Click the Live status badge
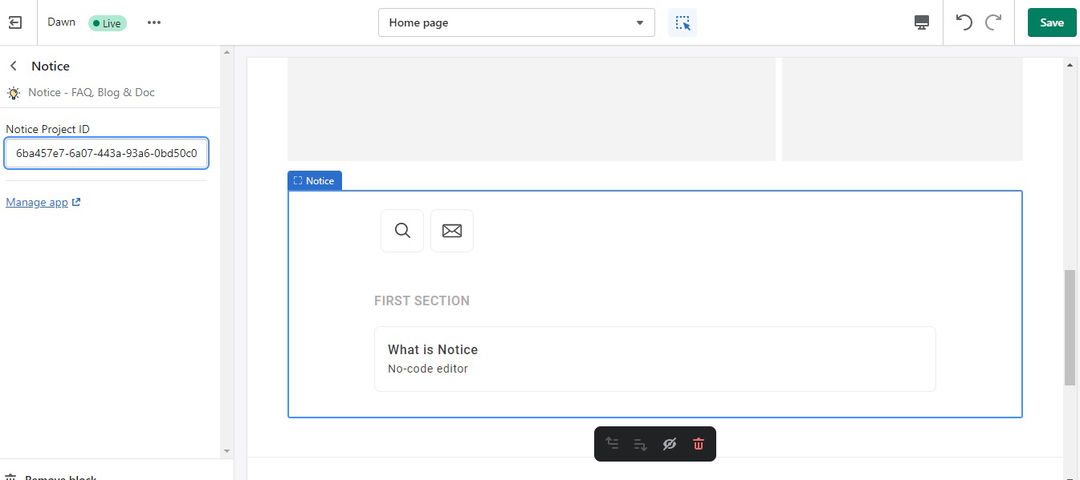Viewport: 1080px width, 480px height. [x=107, y=23]
